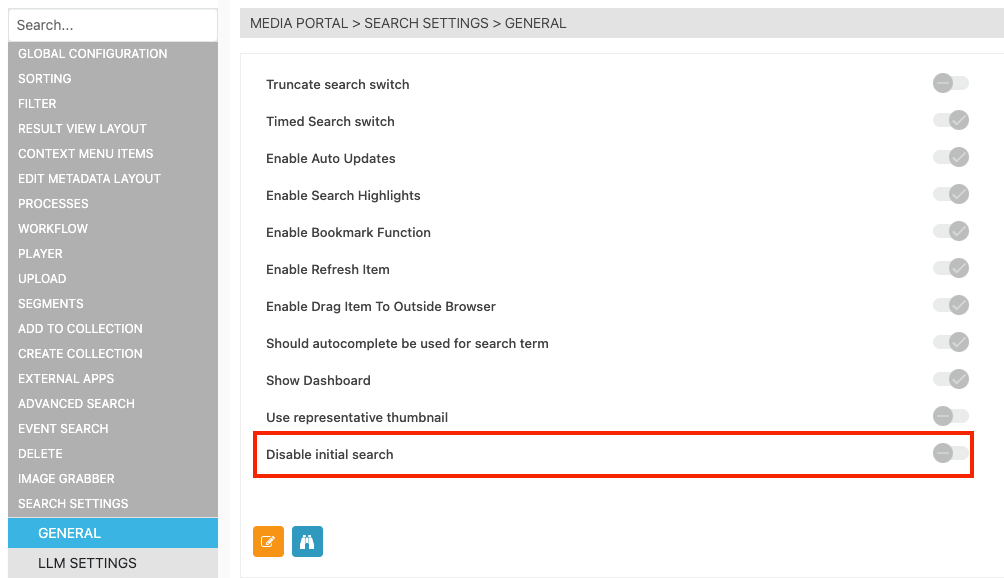The image size is (1004, 578).
Task: Turn off Enable Search Highlights
Action: (x=950, y=195)
